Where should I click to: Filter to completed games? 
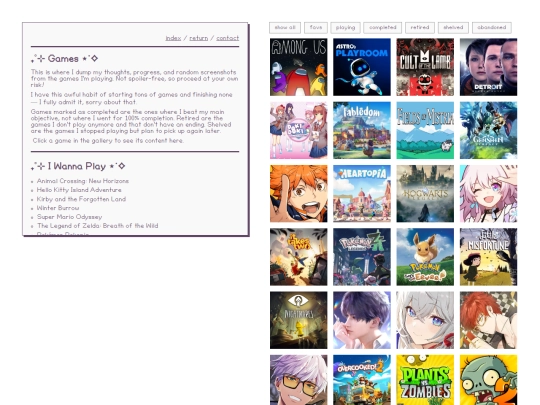(383, 28)
